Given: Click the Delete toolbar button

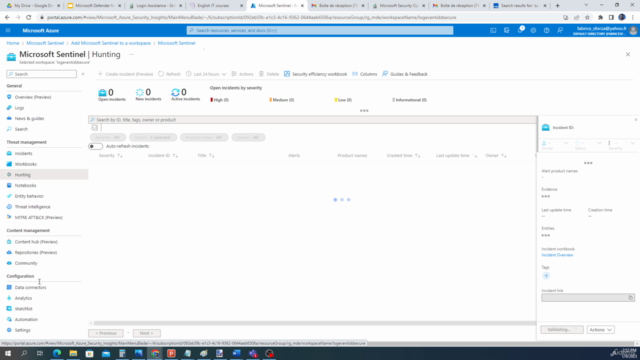Looking at the screenshot, I should click(269, 74).
